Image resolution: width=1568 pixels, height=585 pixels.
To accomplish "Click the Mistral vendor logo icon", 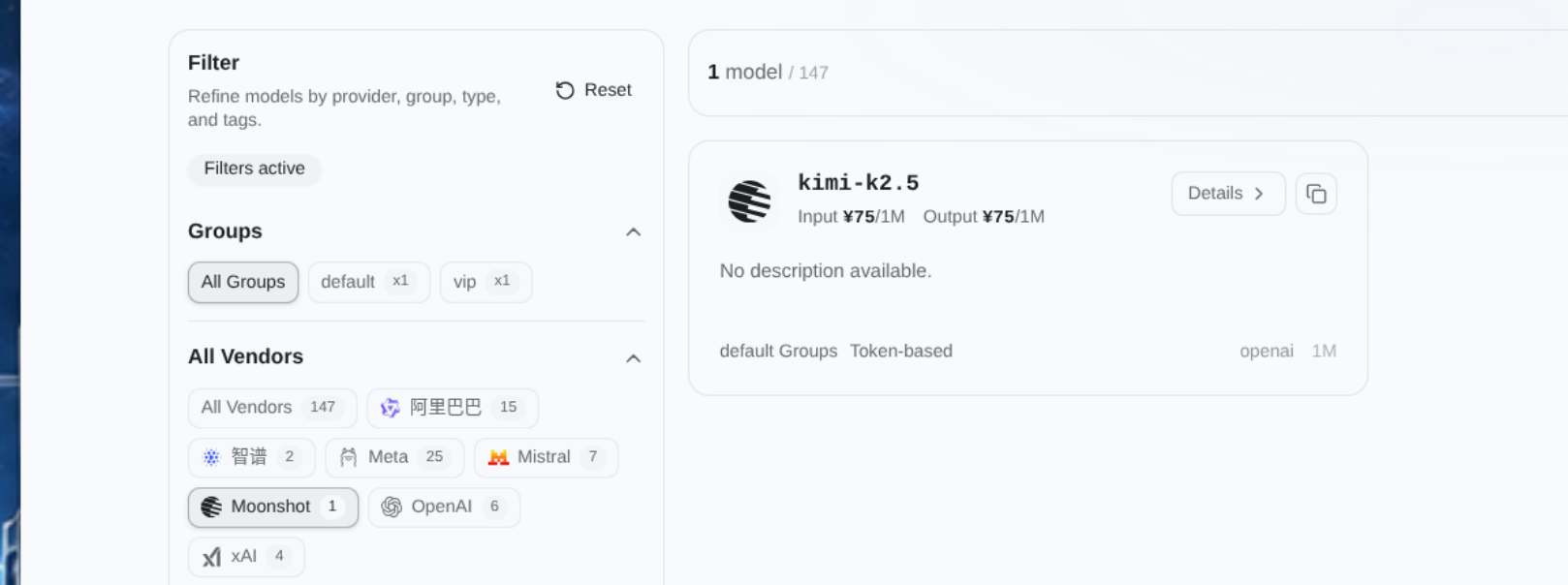I will click(498, 457).
